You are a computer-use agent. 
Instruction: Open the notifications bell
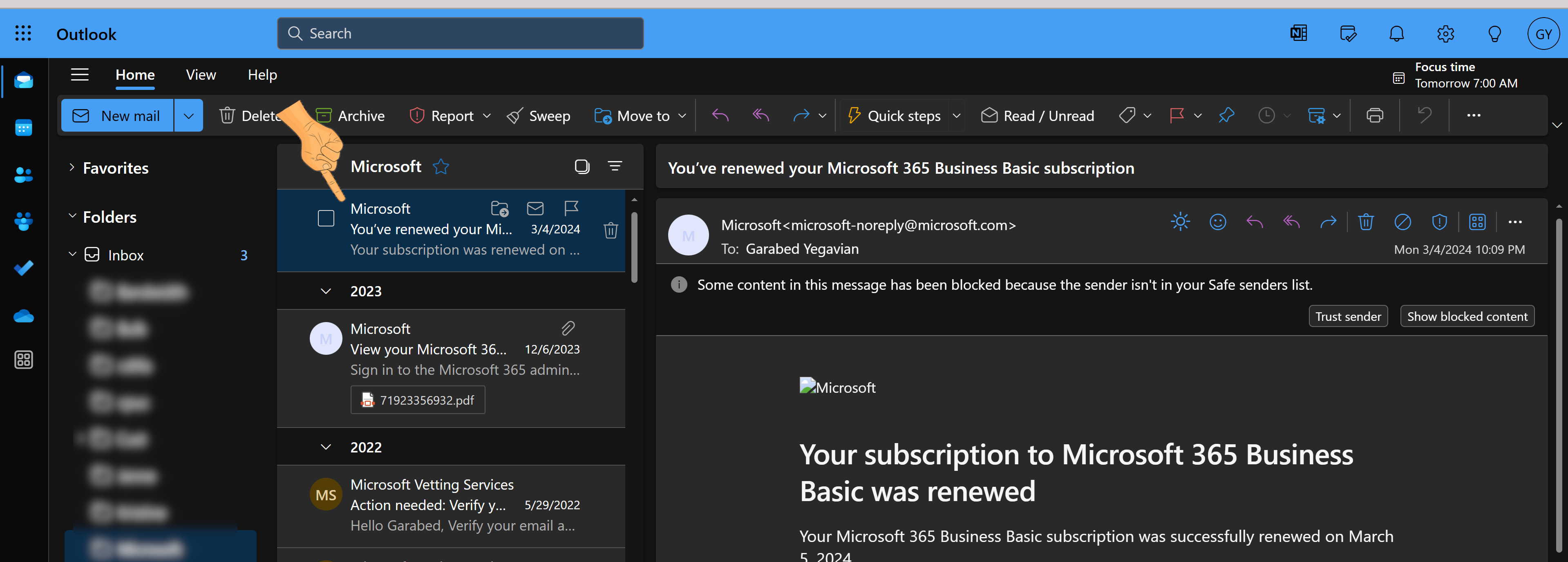tap(1397, 34)
